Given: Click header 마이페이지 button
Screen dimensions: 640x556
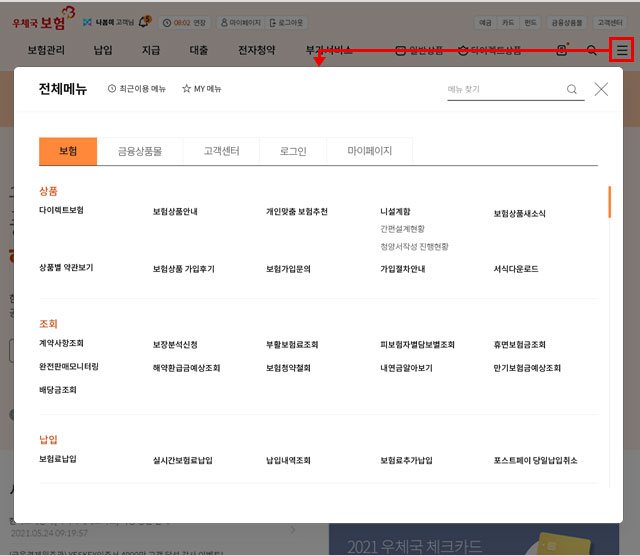Looking at the screenshot, I should (241, 22).
